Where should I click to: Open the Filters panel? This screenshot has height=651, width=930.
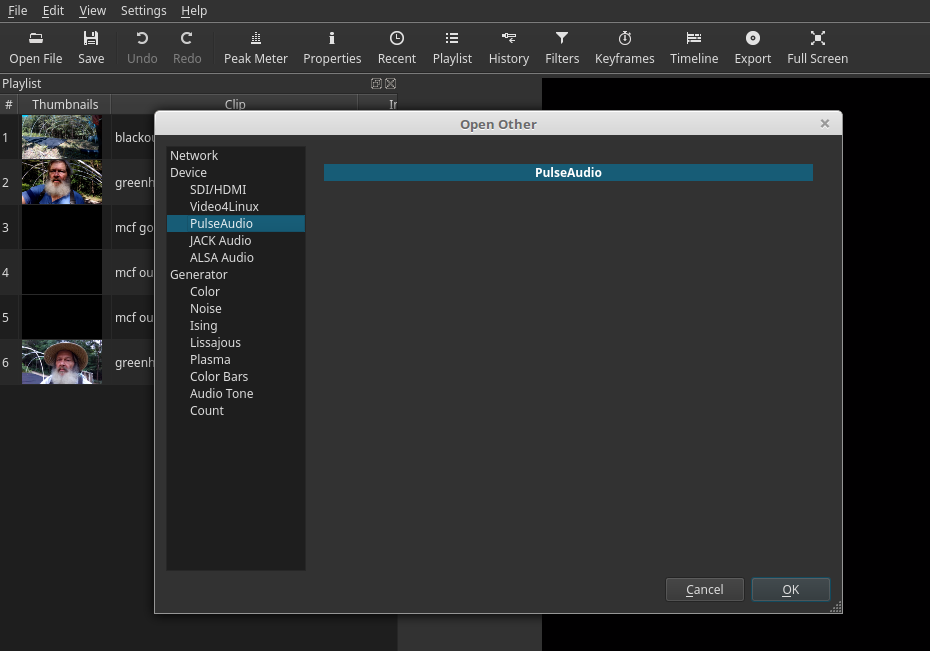(562, 48)
